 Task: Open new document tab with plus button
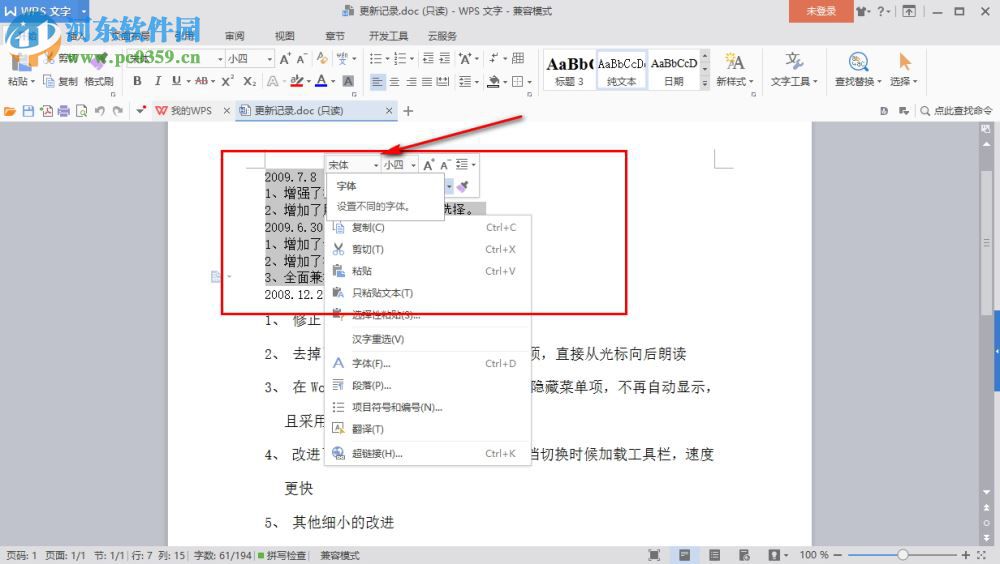click(408, 111)
